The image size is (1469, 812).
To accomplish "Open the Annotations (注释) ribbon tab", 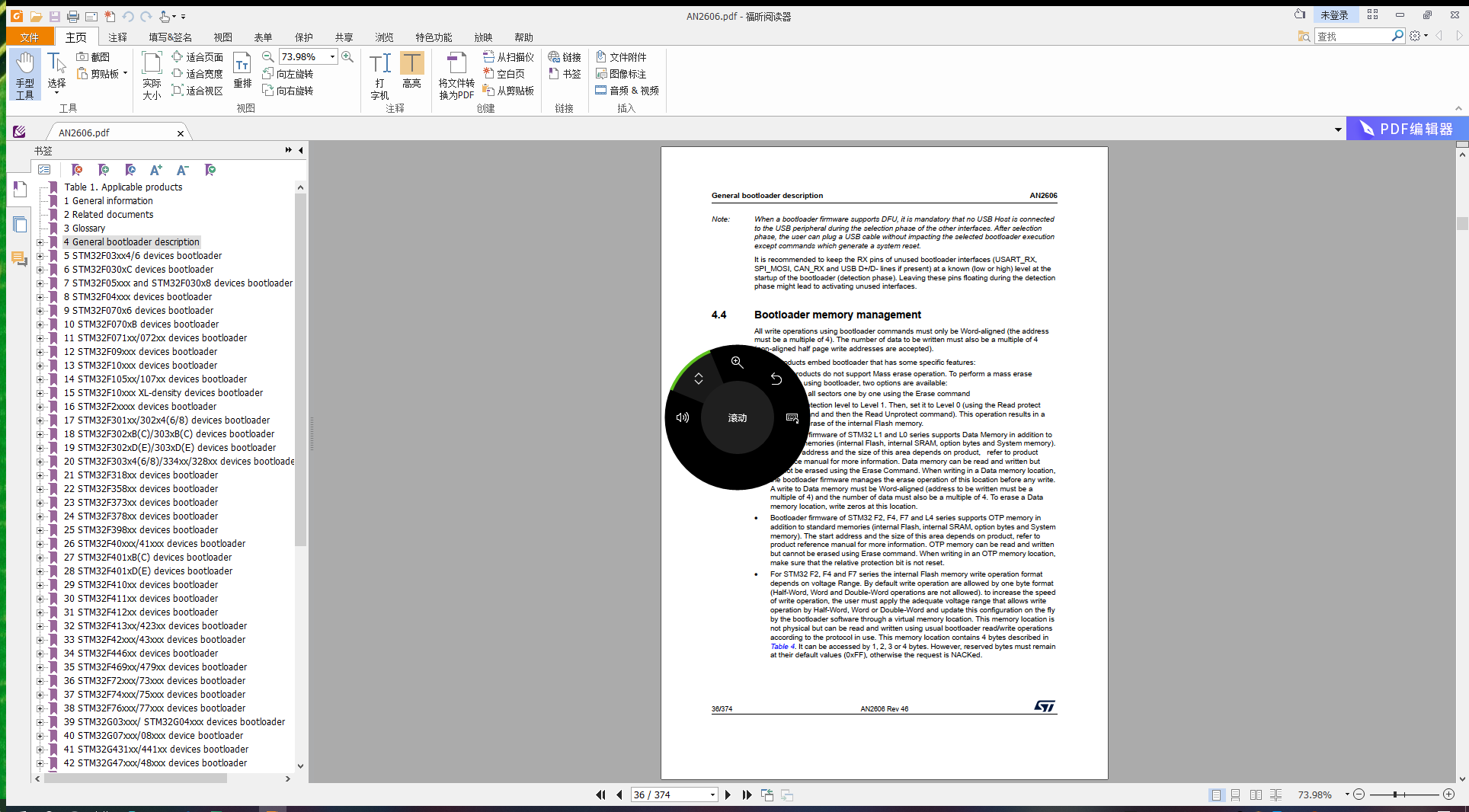I will pyautogui.click(x=117, y=37).
